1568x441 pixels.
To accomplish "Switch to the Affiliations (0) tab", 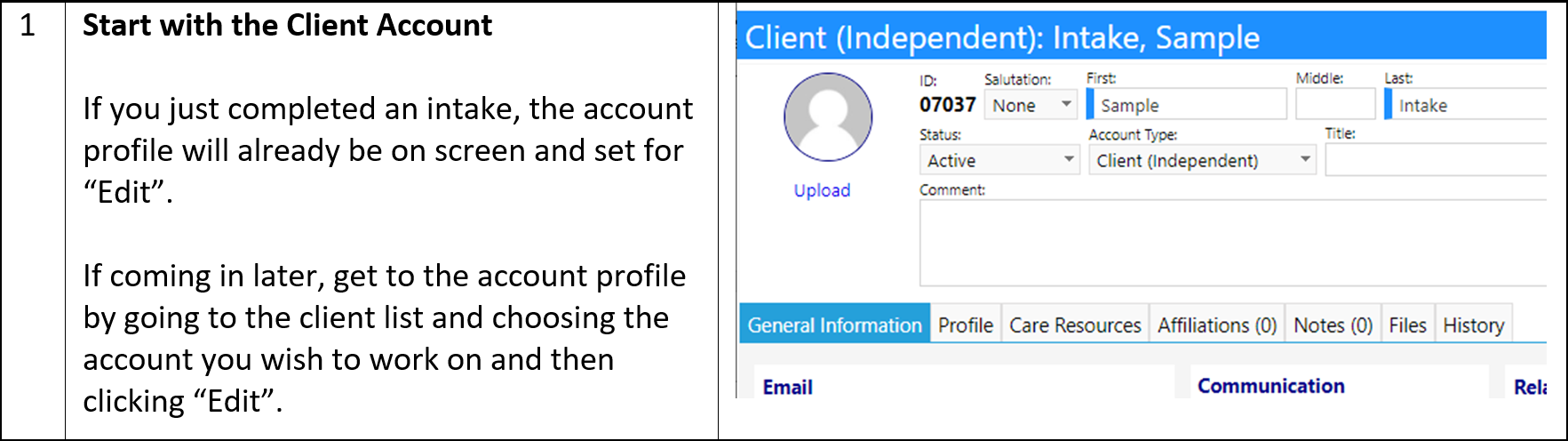I will coord(1217,325).
